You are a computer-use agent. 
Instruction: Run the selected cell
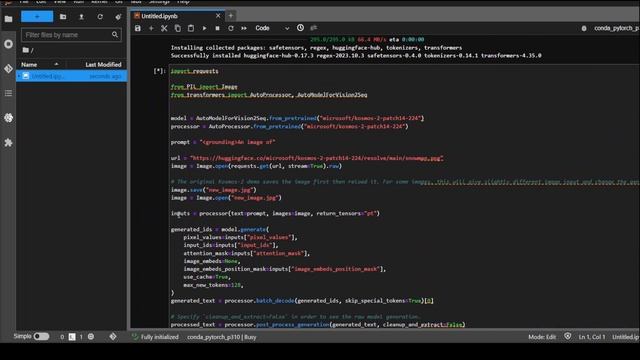pyautogui.click(x=204, y=28)
